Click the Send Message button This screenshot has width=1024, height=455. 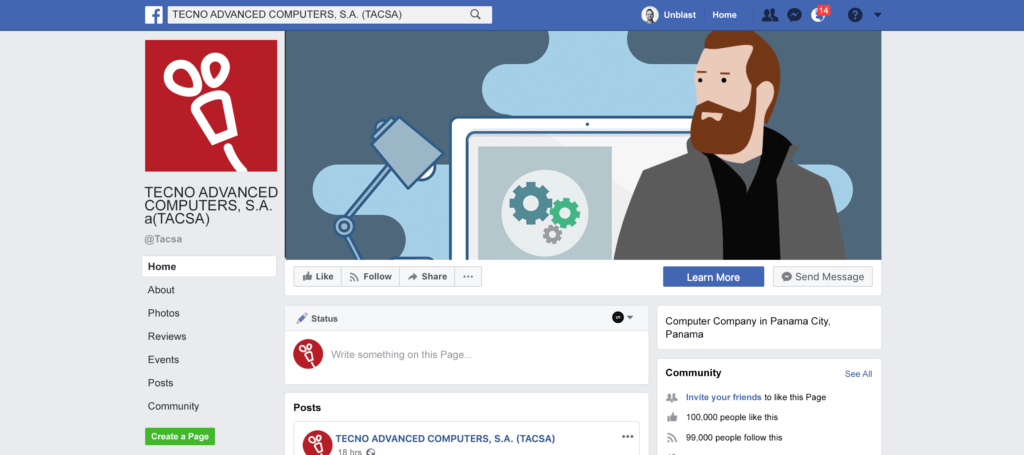tap(823, 277)
